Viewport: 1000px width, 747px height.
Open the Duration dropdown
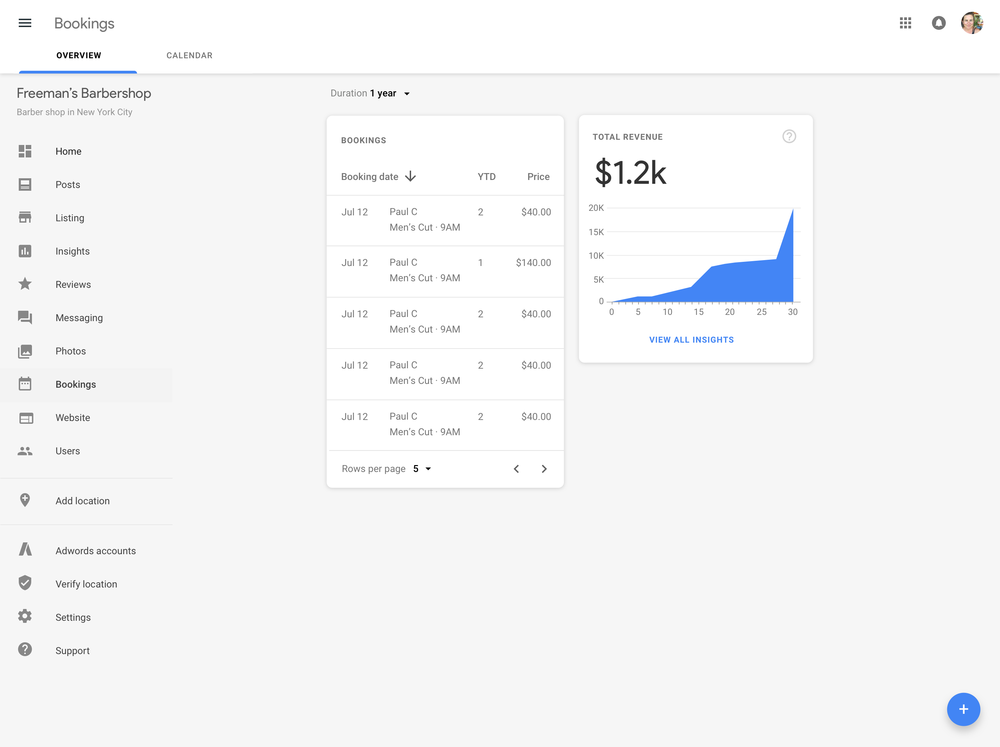[371, 93]
